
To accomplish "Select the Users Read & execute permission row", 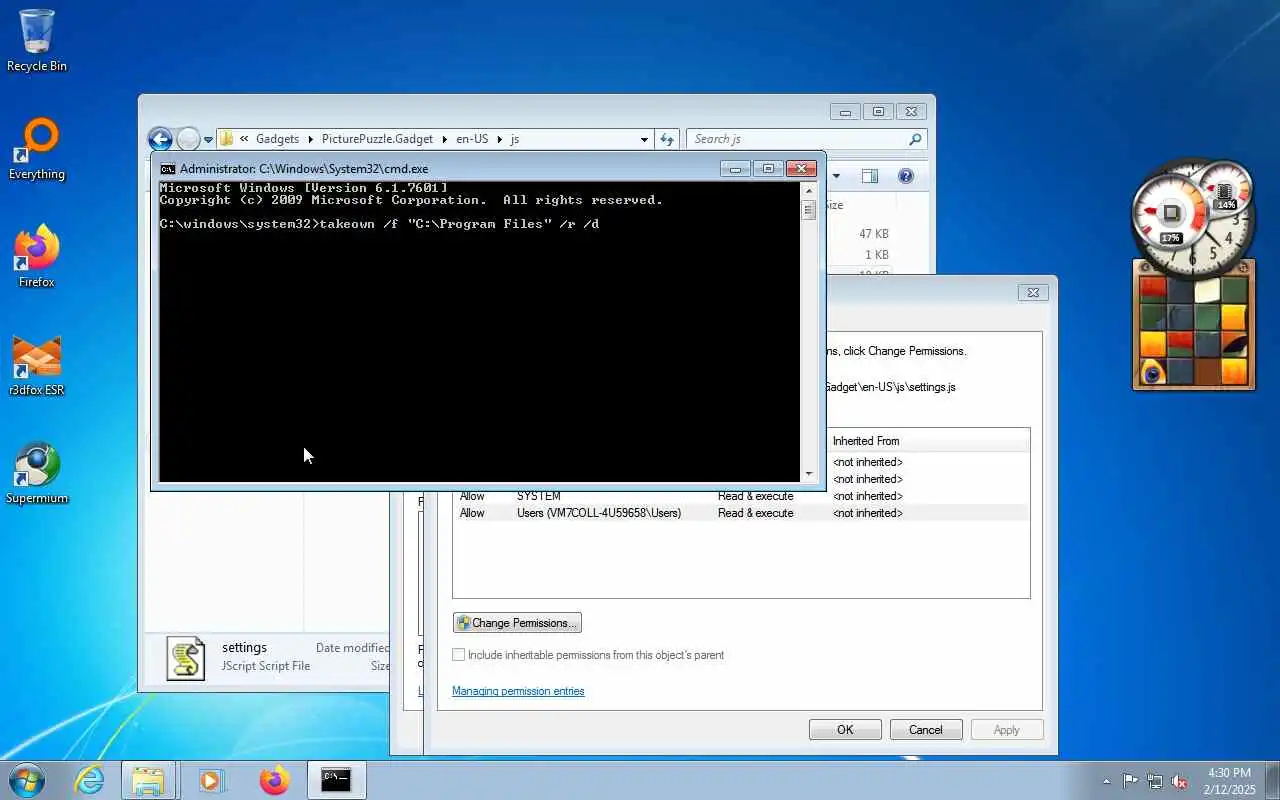I will pyautogui.click(x=741, y=513).
